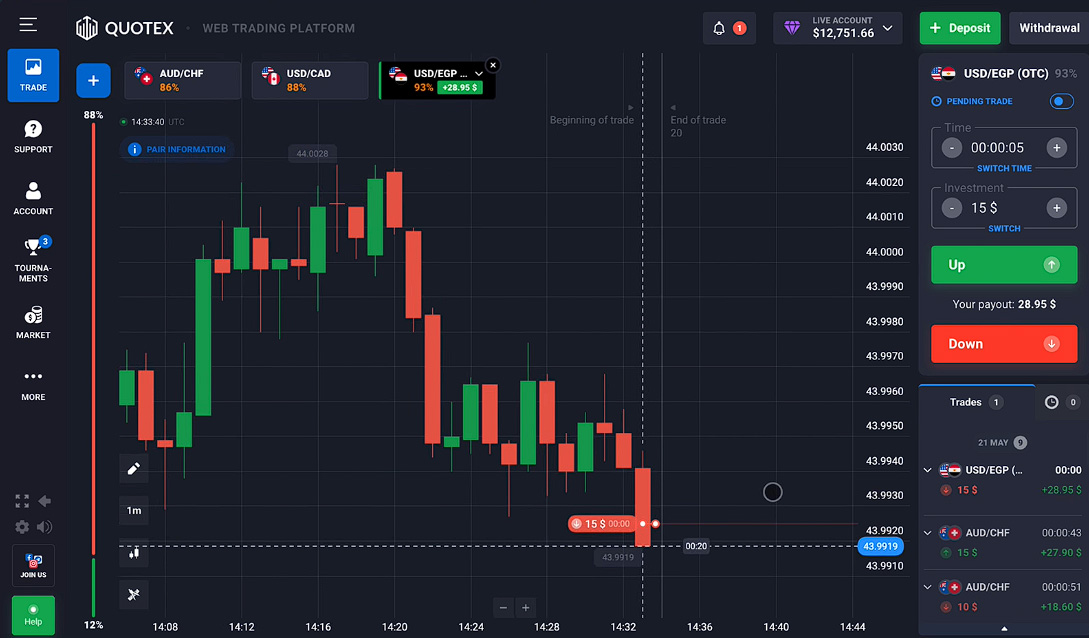Decrease the trade time with minus
This screenshot has width=1089, height=638.
click(952, 148)
